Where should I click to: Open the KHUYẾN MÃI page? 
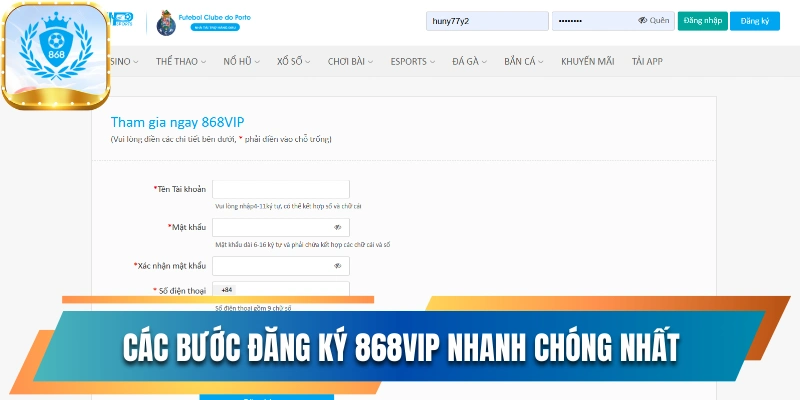coord(588,61)
